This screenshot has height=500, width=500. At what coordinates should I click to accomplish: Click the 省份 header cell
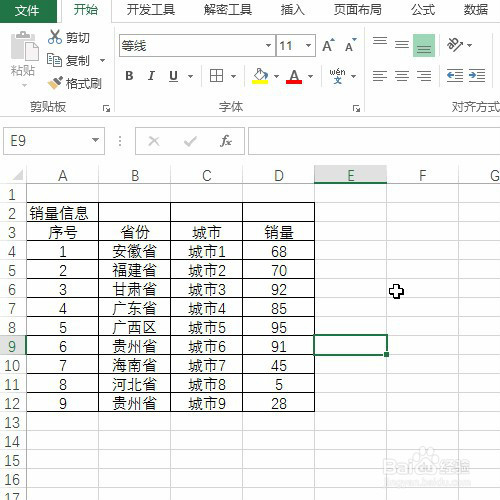coord(135,232)
